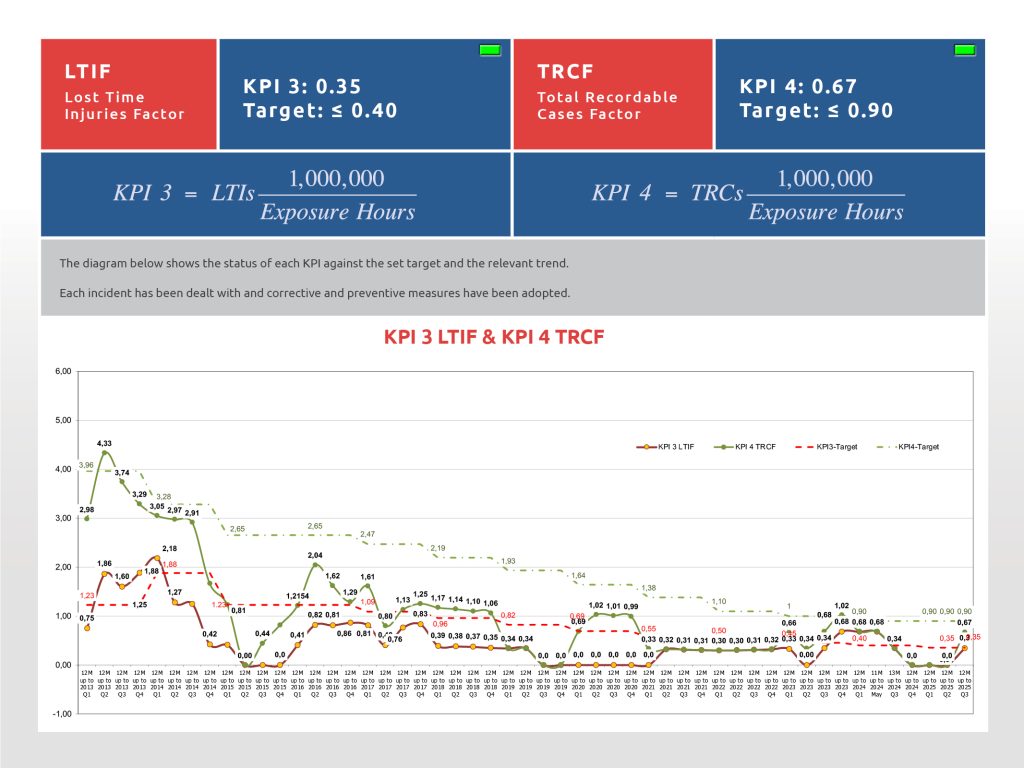Select the KPI 4 TRCs formula box

click(748, 194)
